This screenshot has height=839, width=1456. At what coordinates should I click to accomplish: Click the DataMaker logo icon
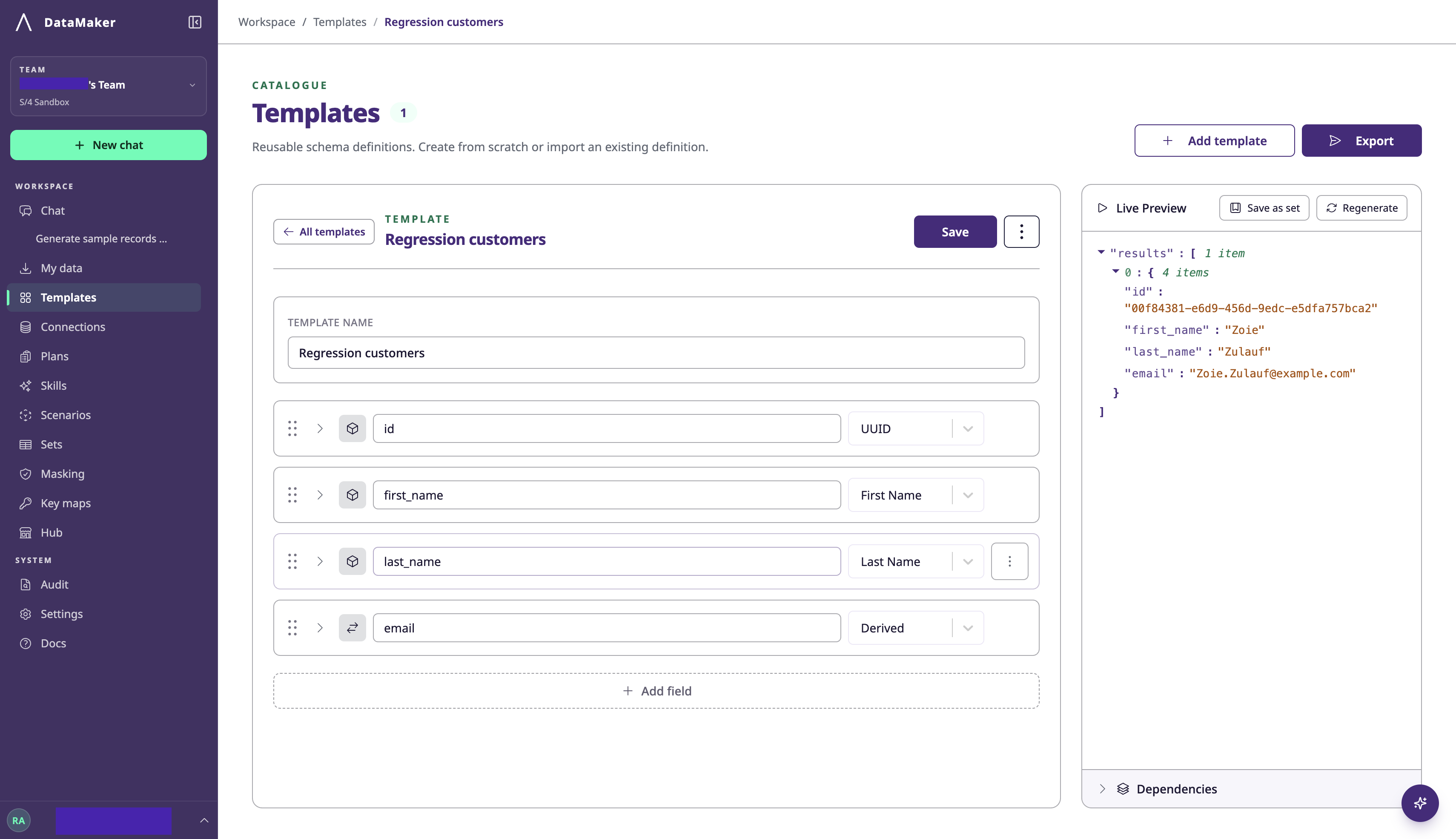pos(23,22)
